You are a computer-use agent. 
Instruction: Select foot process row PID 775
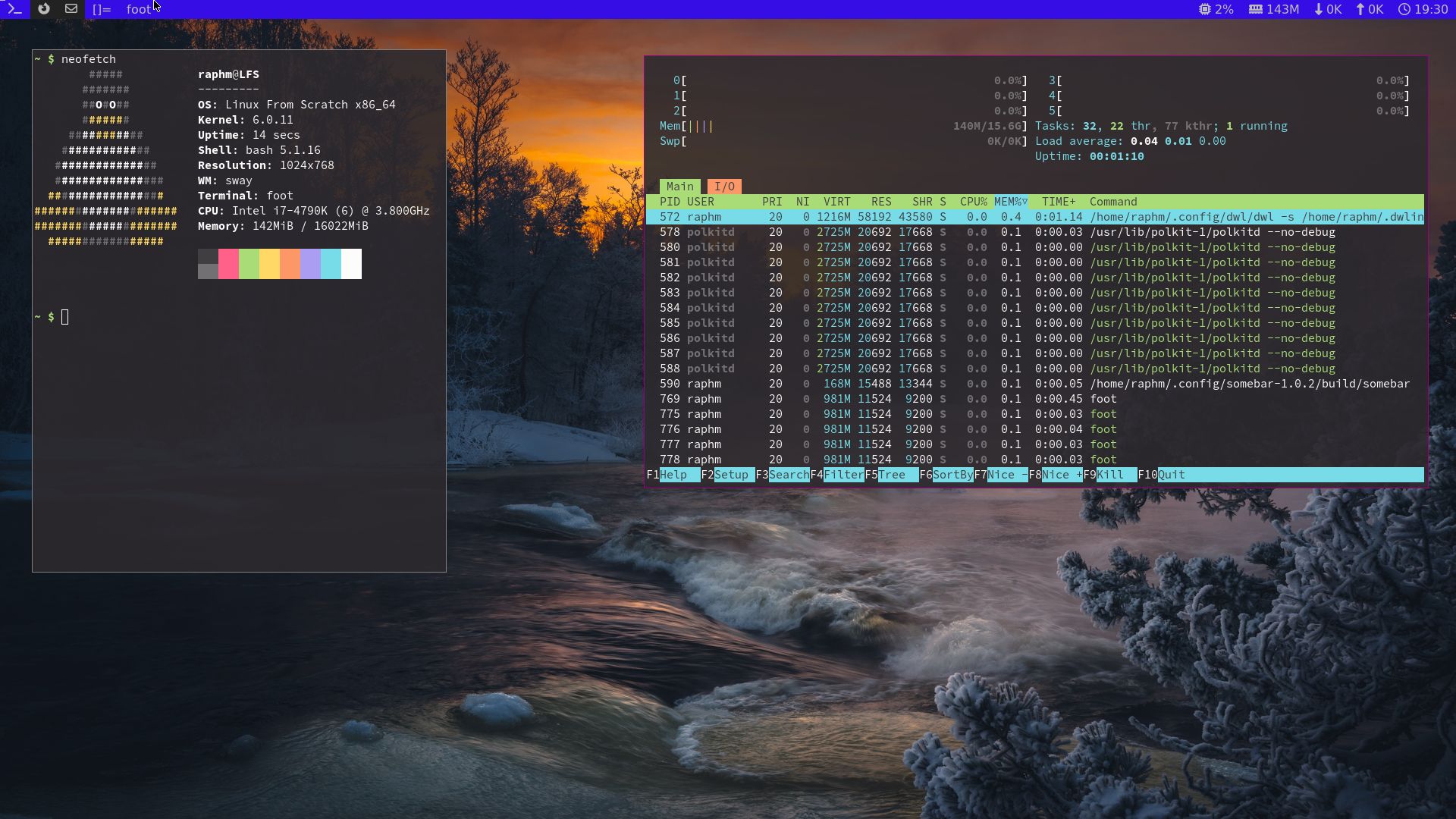pyautogui.click(x=1035, y=414)
